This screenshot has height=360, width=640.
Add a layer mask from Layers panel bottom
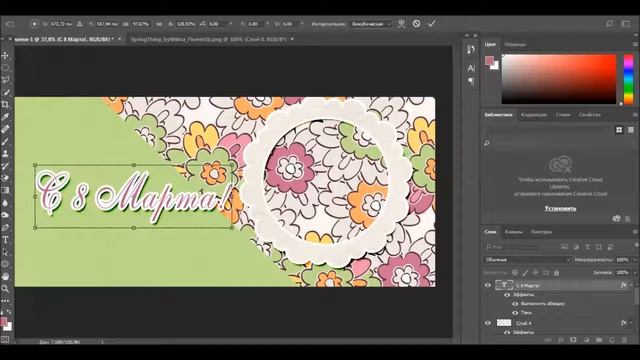pos(573,340)
